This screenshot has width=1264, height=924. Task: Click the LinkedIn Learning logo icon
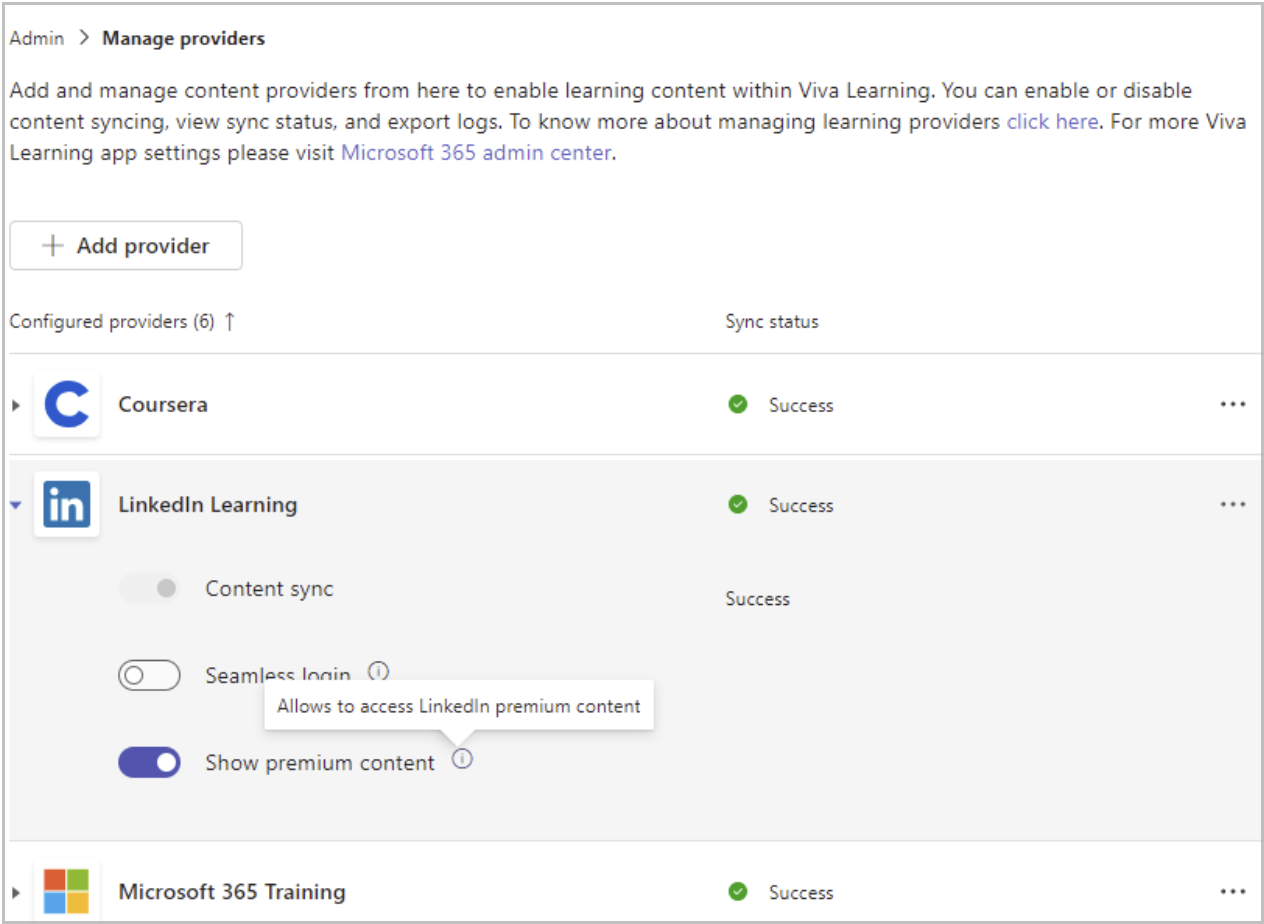pyautogui.click(x=67, y=505)
